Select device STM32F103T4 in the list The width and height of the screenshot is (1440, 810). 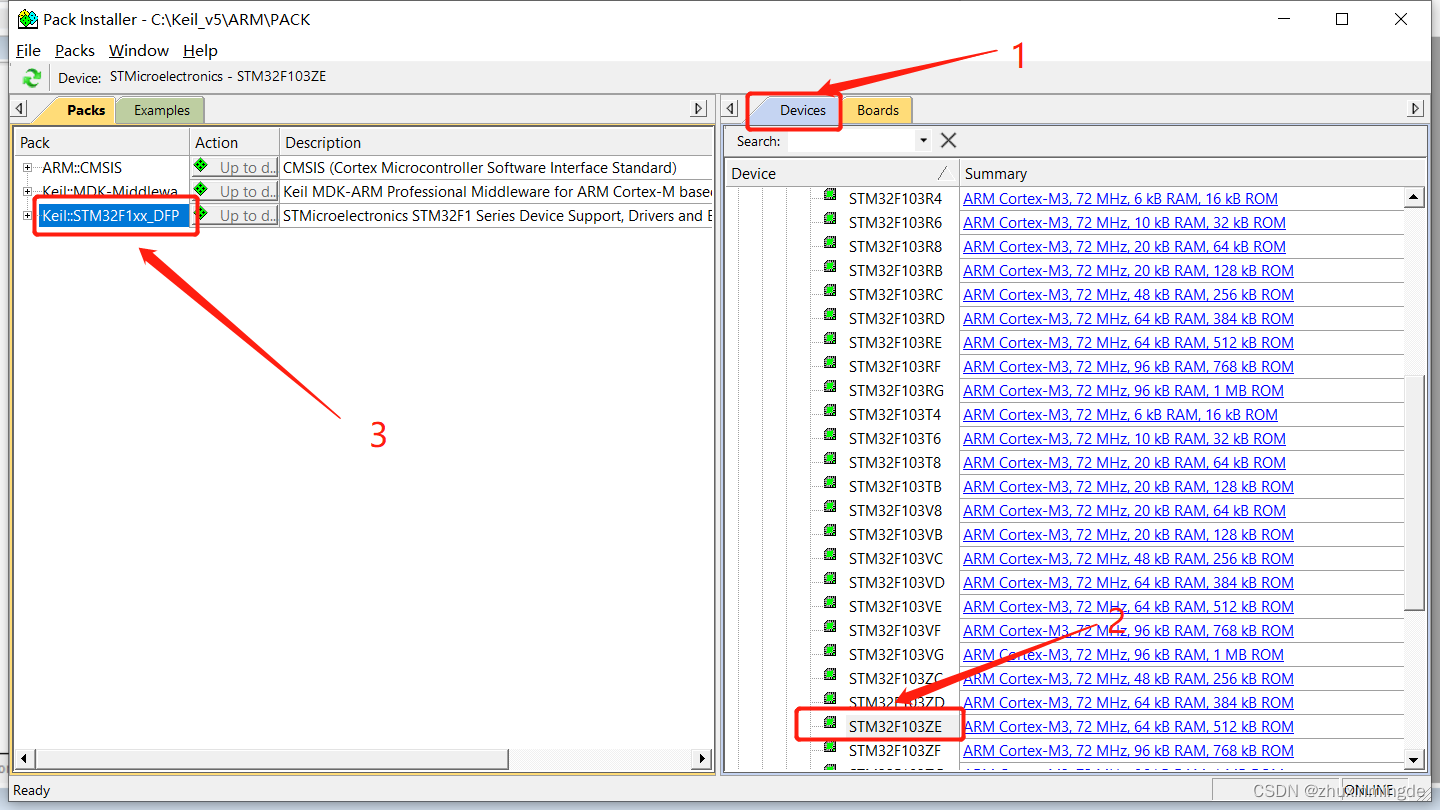(x=895, y=414)
